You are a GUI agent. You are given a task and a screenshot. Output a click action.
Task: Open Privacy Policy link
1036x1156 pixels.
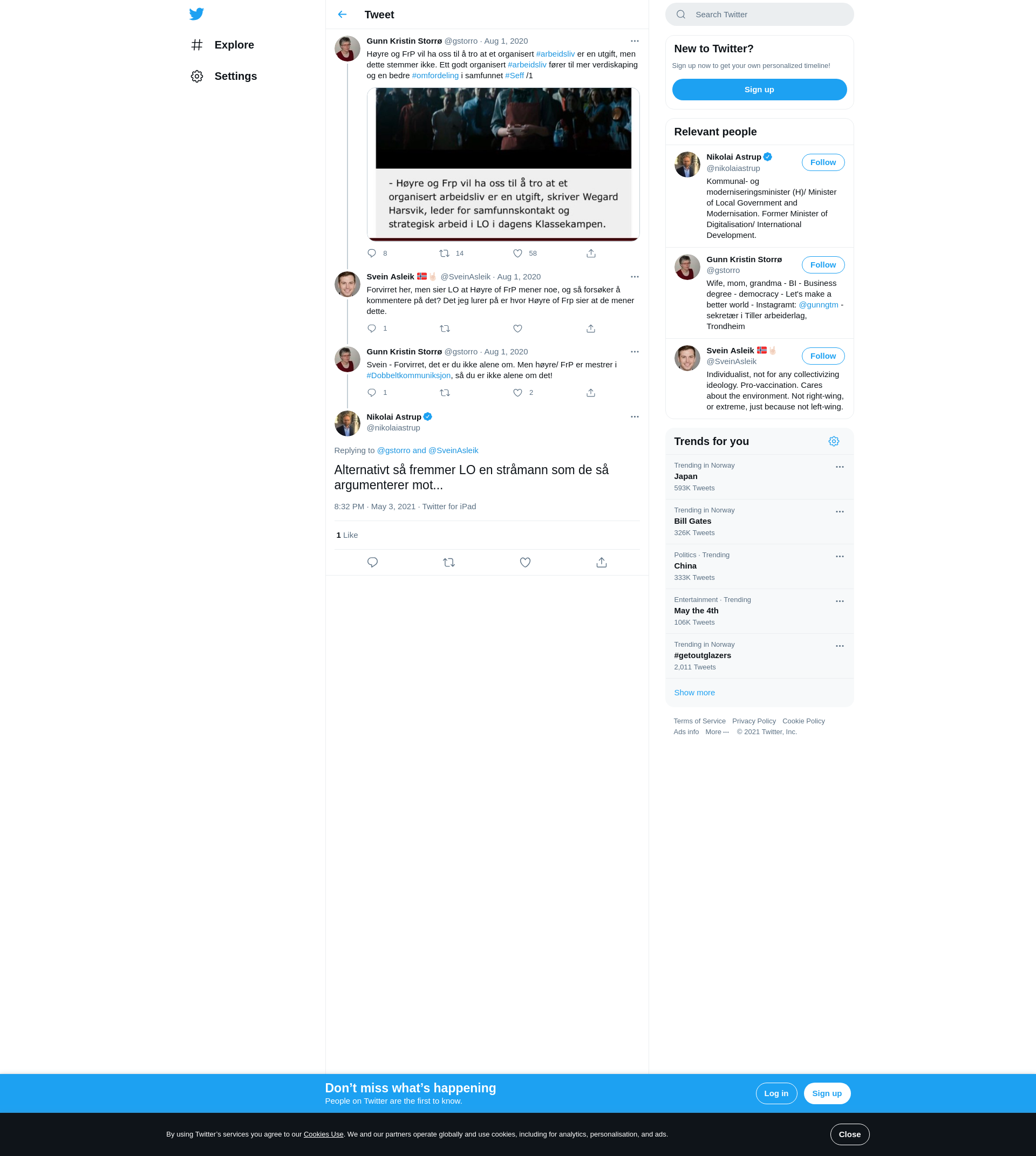(754, 721)
